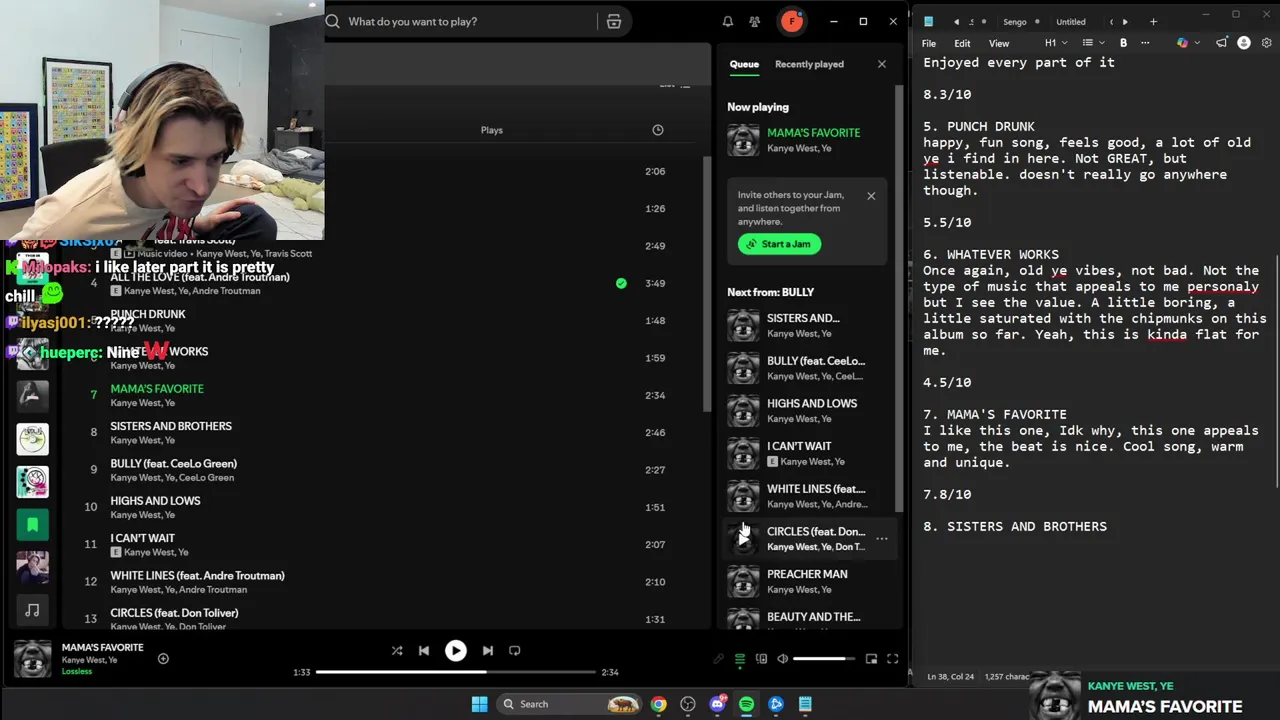Open the View menu in Notepad
The width and height of the screenshot is (1280, 720).
tap(999, 43)
